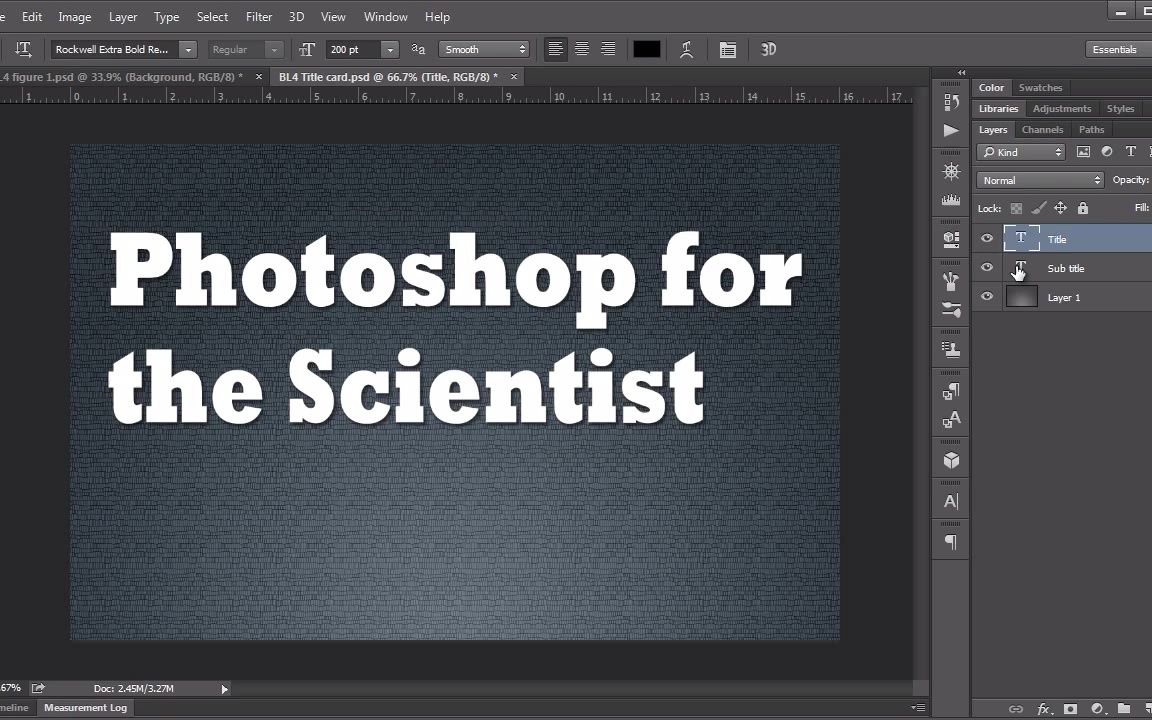Create a new layer
This screenshot has height=720, width=1152.
pyautogui.click(x=1146, y=710)
